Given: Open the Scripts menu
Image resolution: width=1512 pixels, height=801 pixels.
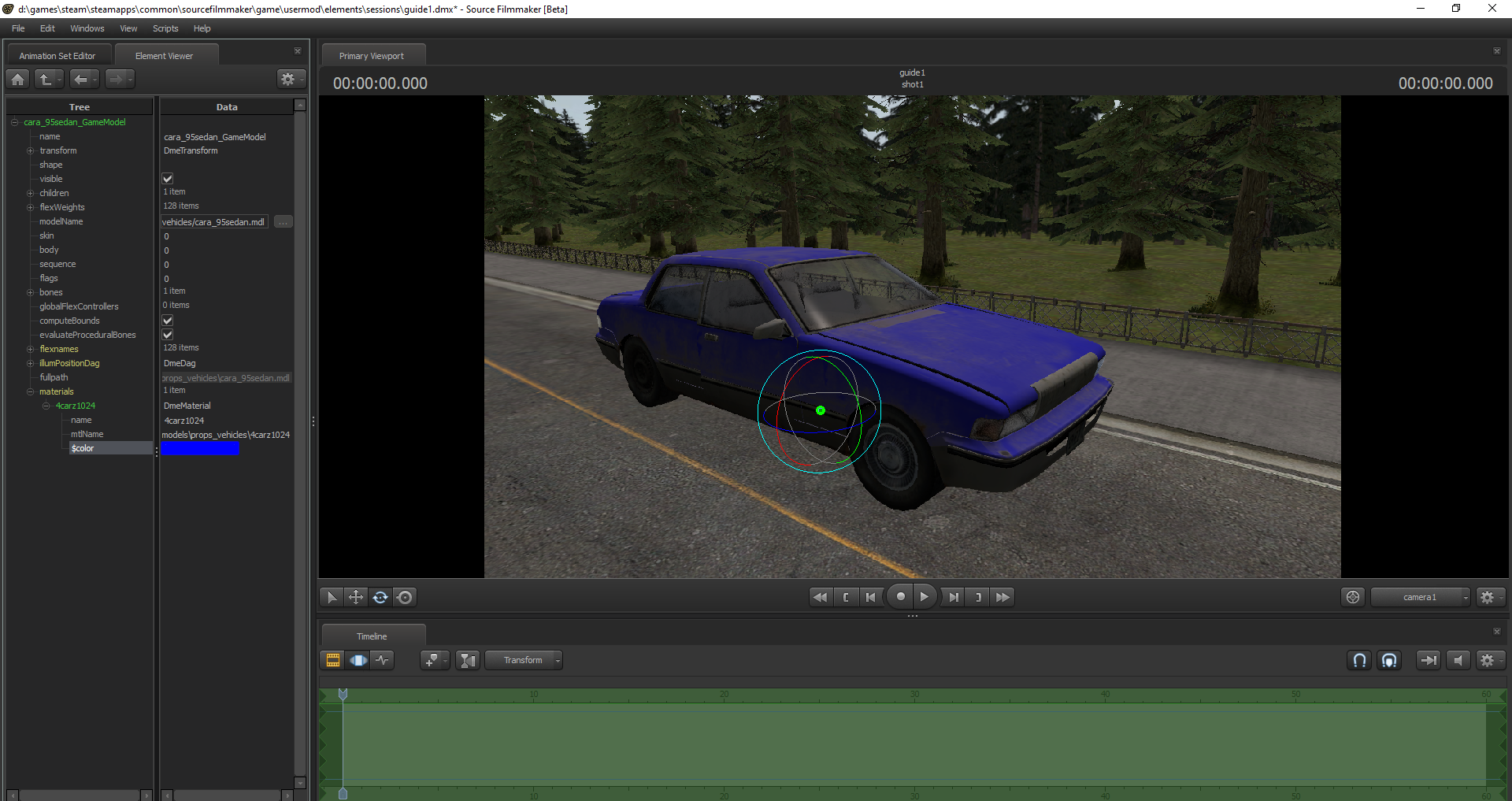Looking at the screenshot, I should pos(165,28).
